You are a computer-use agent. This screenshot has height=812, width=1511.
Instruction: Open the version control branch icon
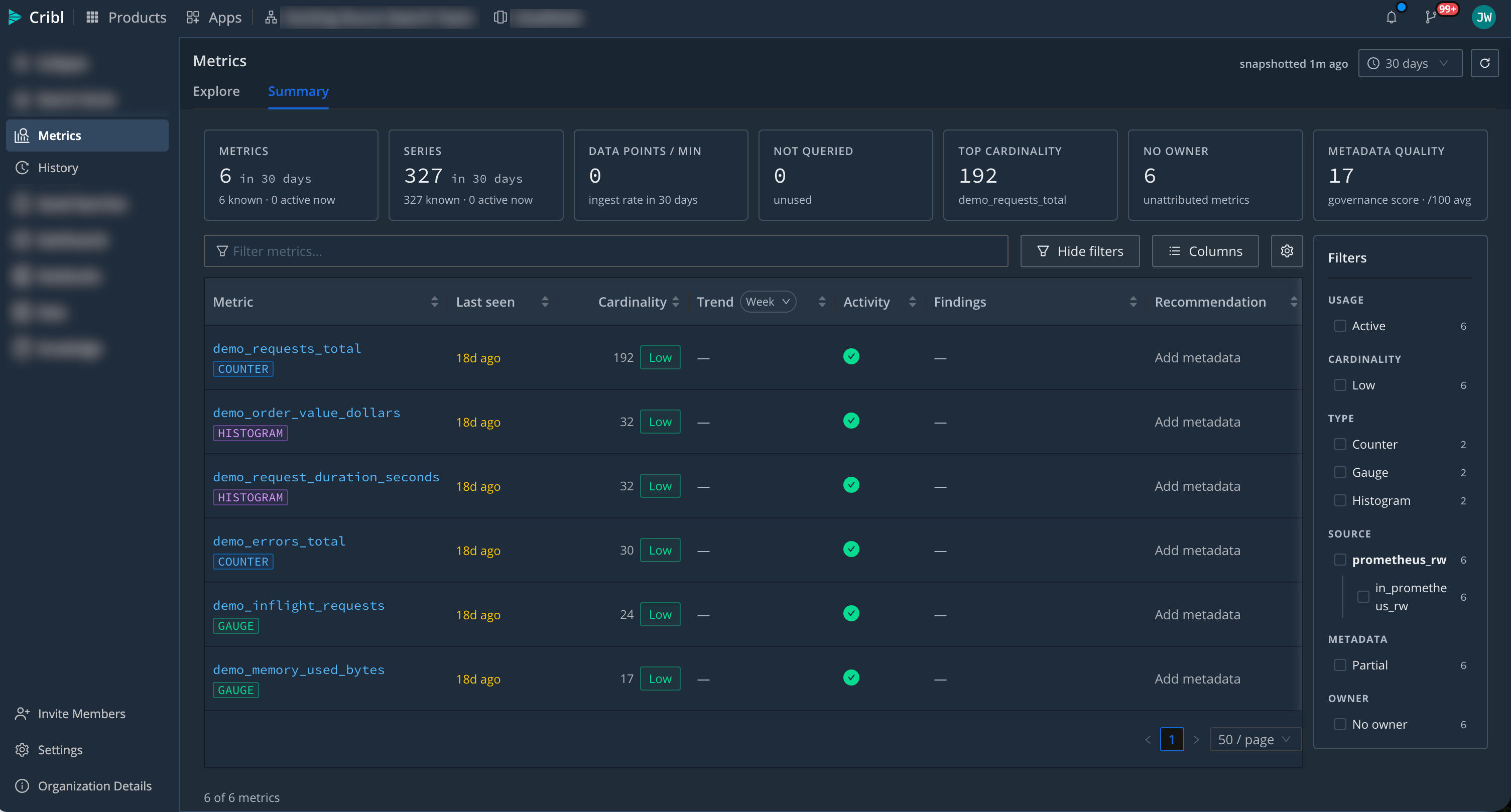[x=1431, y=18]
